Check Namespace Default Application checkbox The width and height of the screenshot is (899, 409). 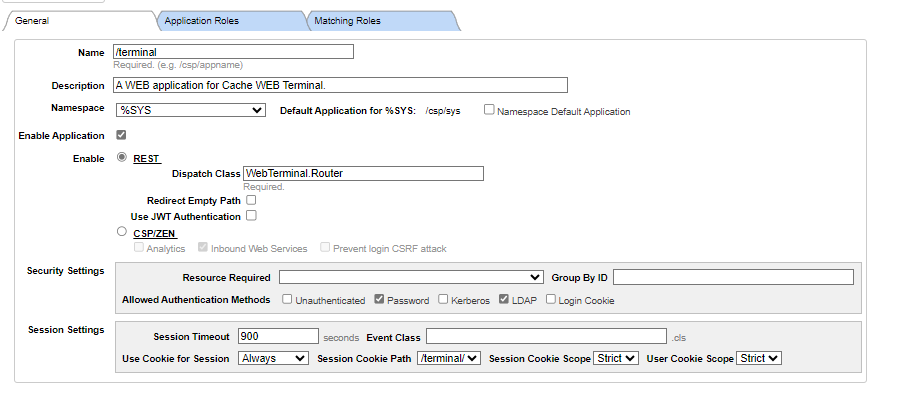[x=488, y=109]
